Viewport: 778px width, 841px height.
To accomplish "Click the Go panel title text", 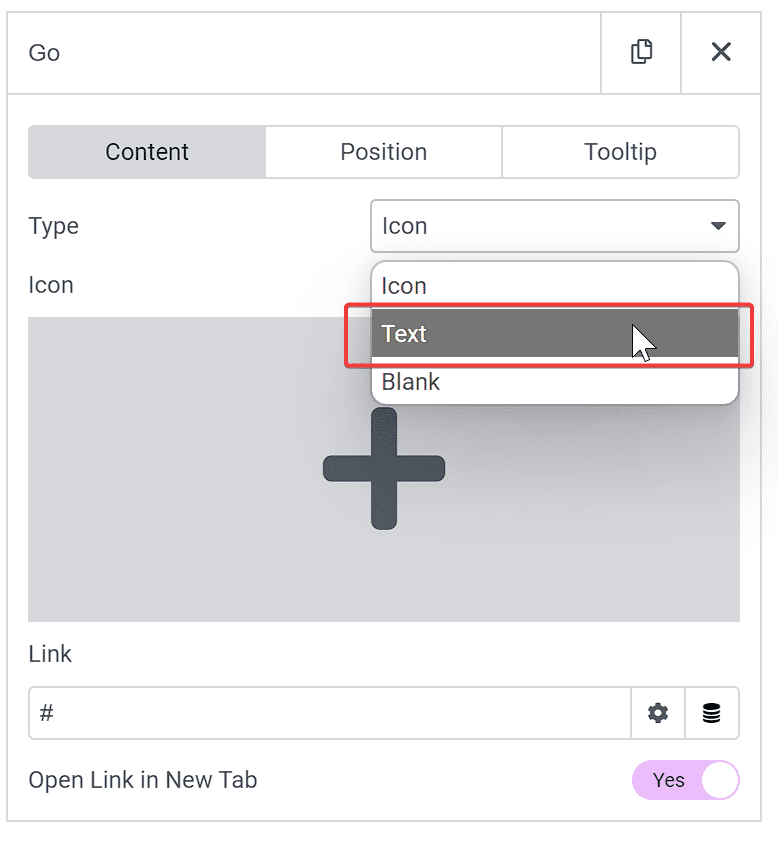I will coord(44,53).
